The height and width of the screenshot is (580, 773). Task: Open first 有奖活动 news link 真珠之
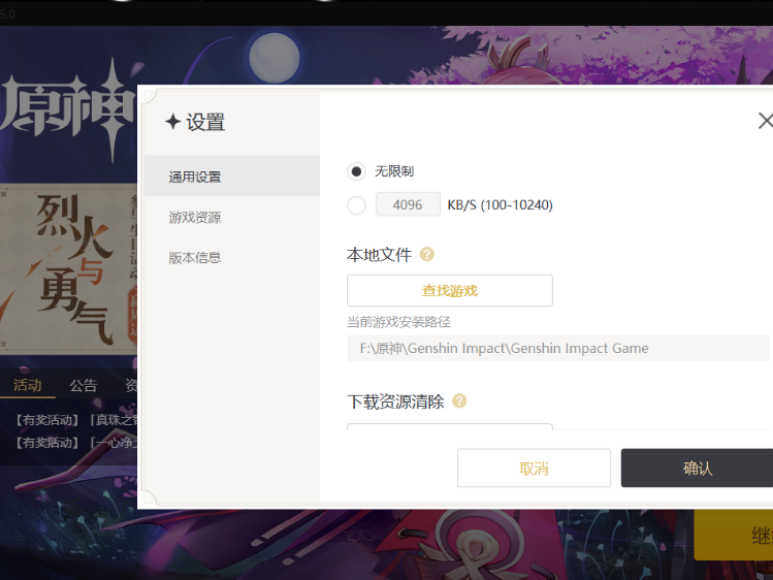(x=75, y=420)
